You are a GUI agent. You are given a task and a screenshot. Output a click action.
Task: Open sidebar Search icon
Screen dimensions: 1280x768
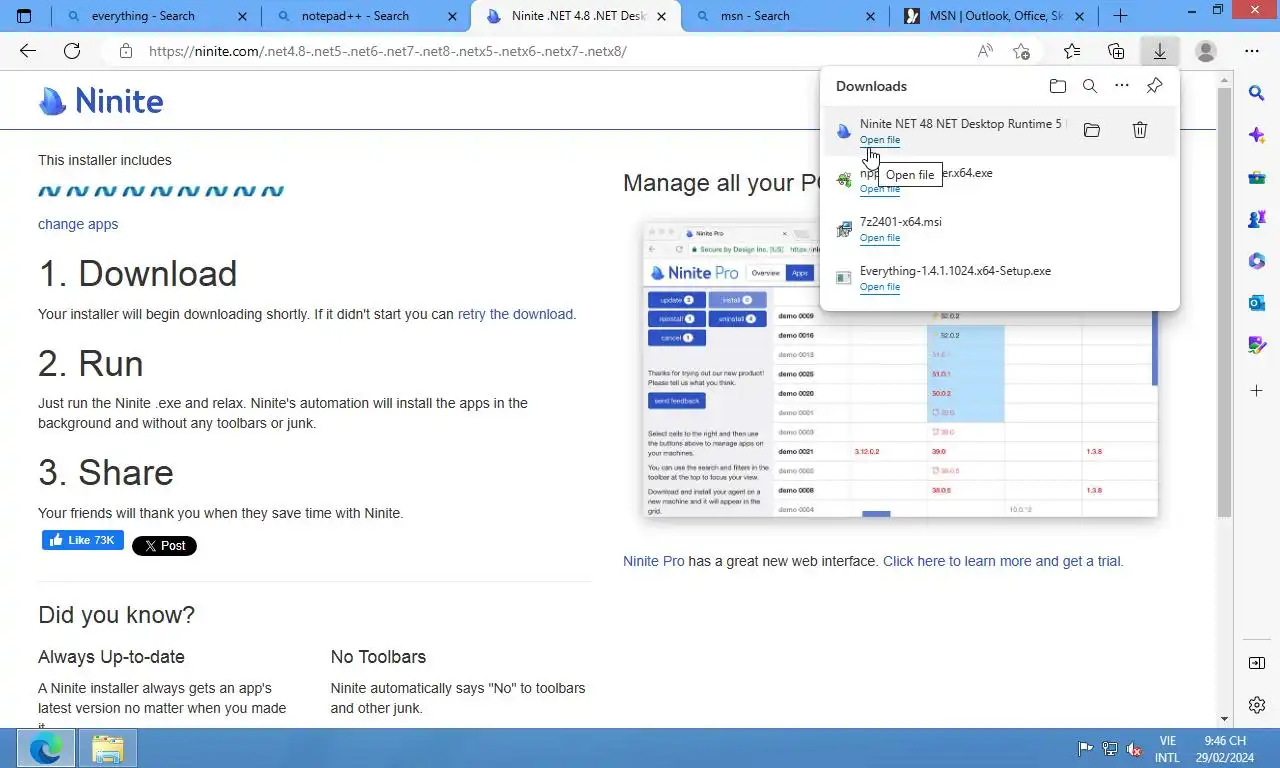pyautogui.click(x=1257, y=93)
